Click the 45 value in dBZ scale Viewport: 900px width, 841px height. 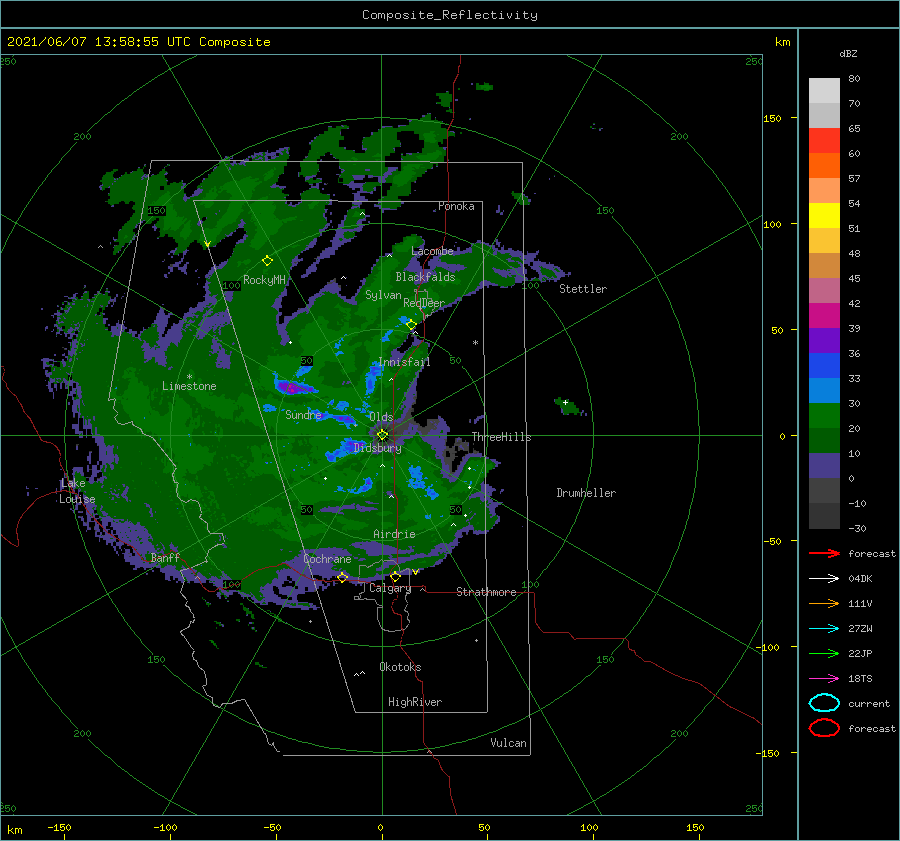[x=854, y=278]
